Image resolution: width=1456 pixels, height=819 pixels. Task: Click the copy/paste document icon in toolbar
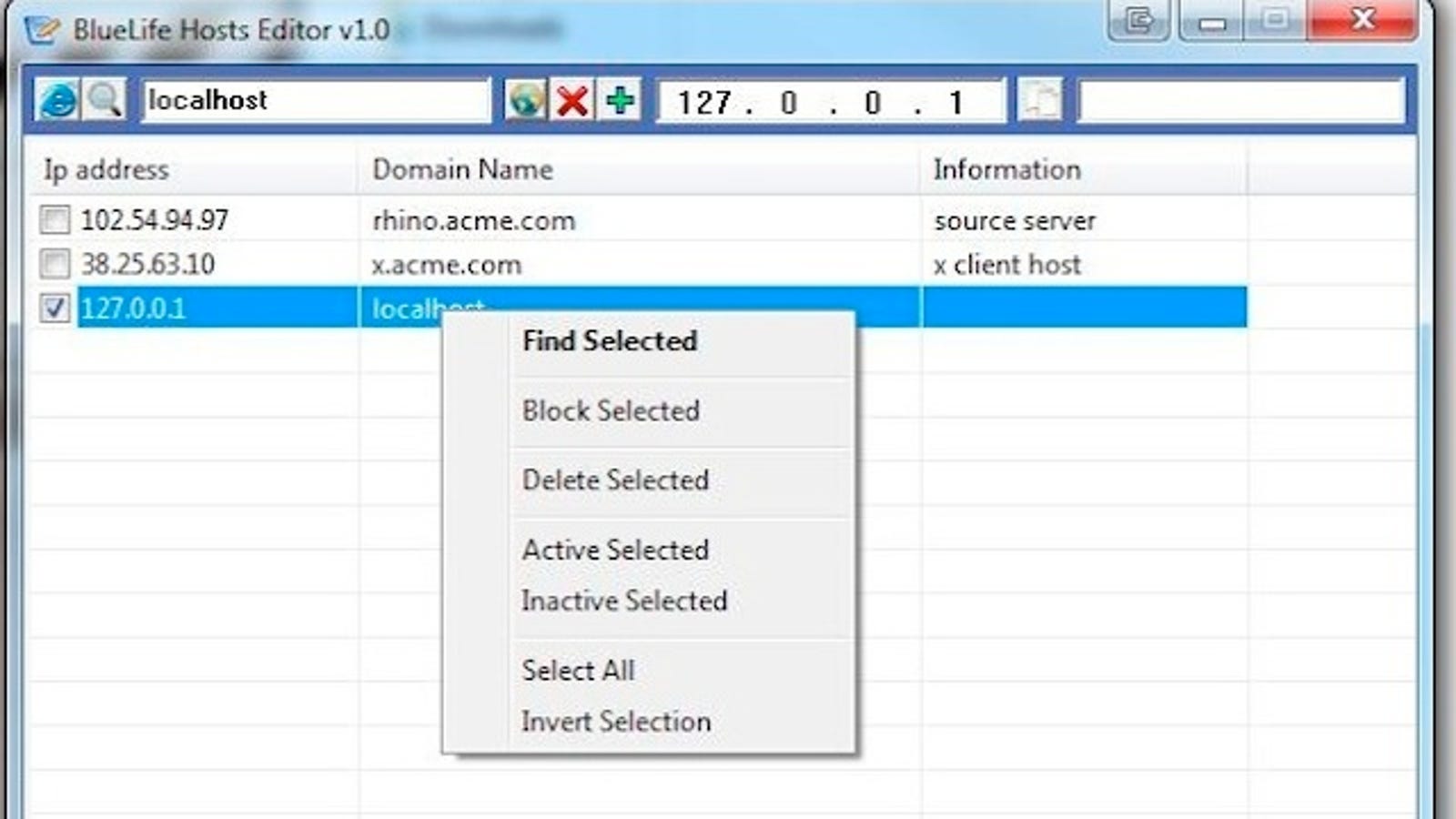(x=1039, y=100)
